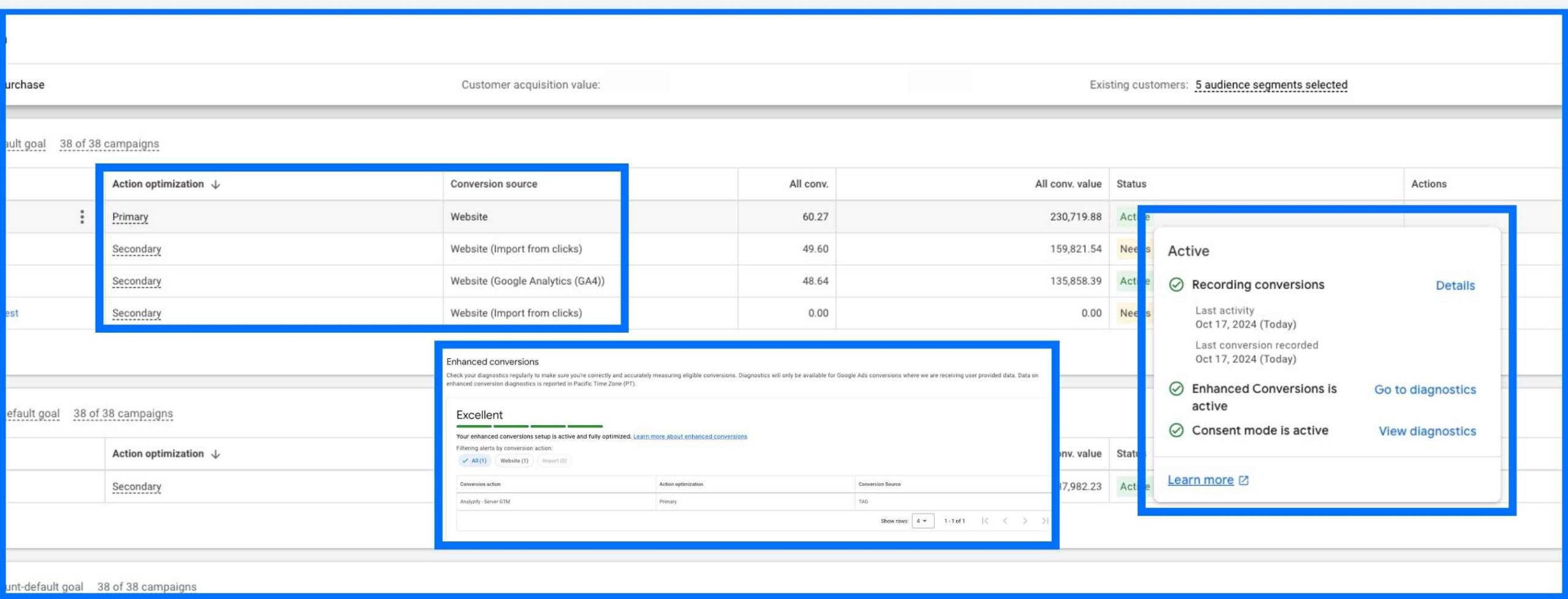Click the Last conversion recorded label

point(1256,345)
